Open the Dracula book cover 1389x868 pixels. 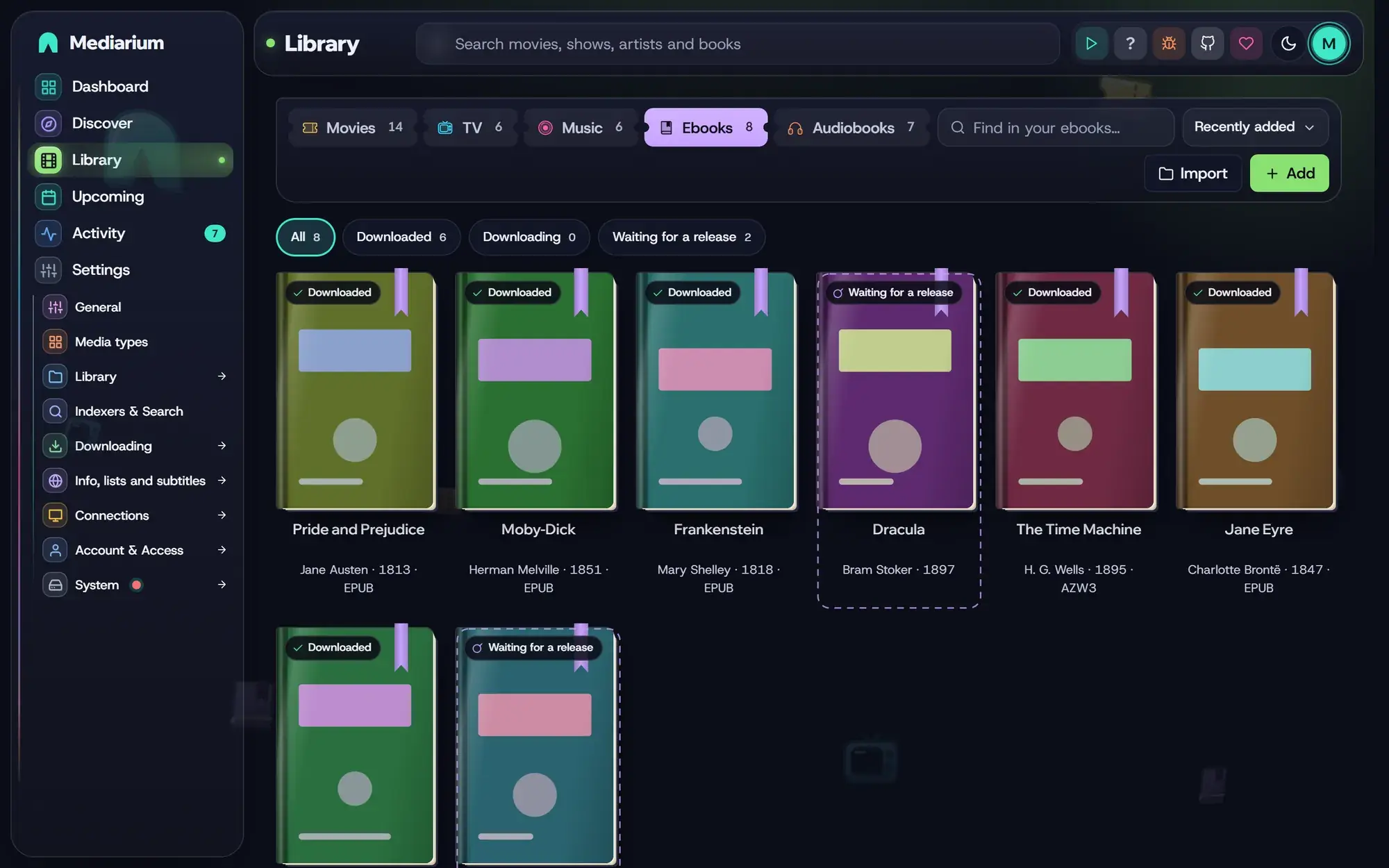(x=898, y=391)
